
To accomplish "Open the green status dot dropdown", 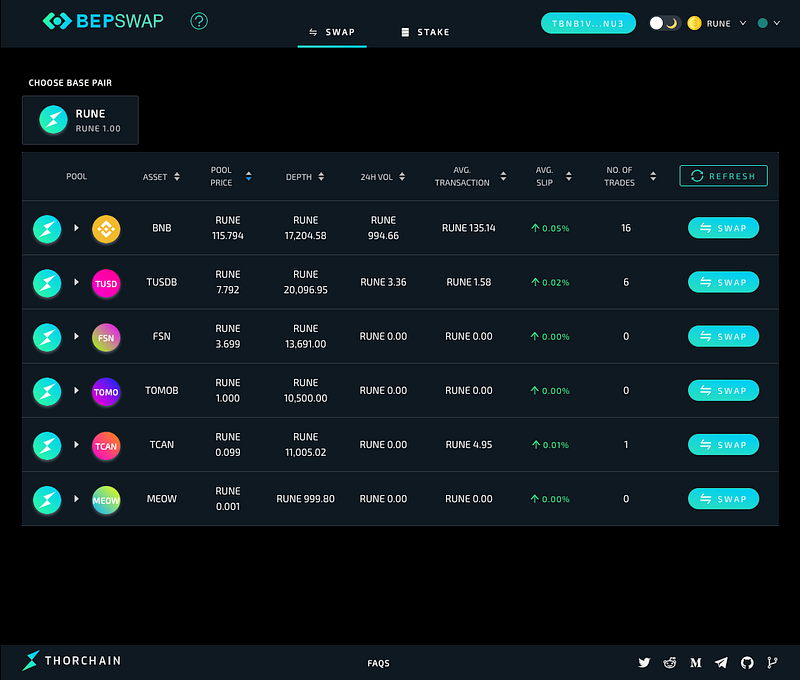I will pos(769,23).
